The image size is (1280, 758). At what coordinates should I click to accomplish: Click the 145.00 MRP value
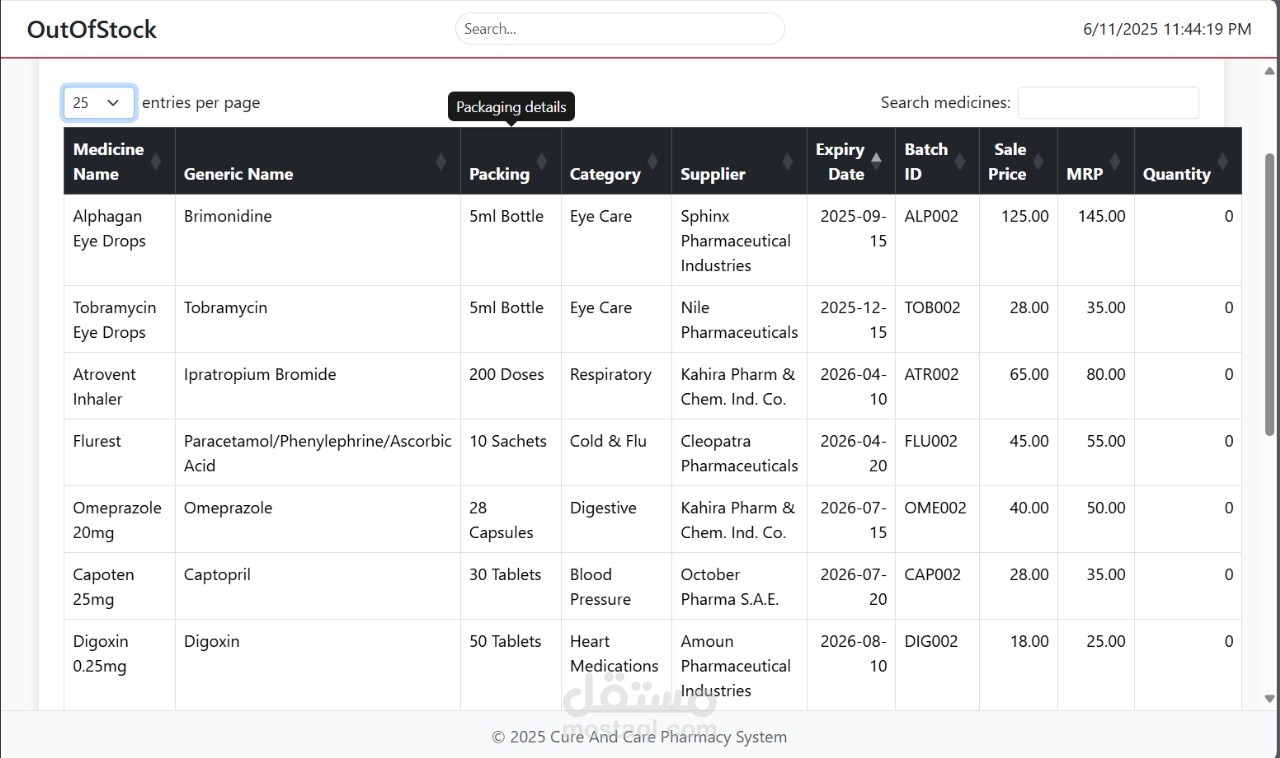tap(1101, 216)
